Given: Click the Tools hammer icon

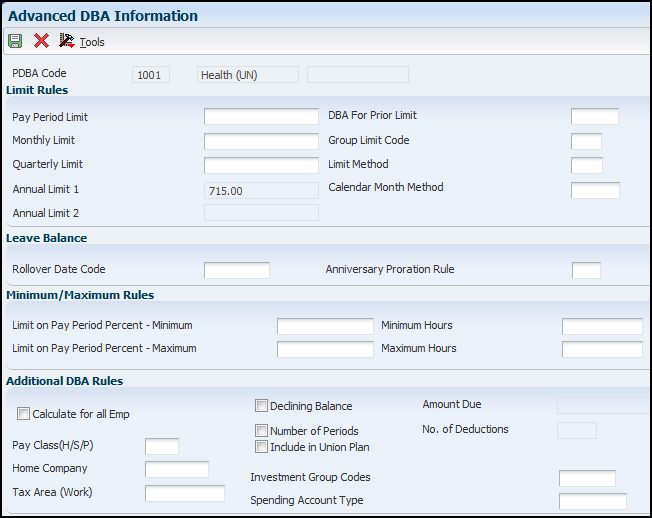Looking at the screenshot, I should [x=67, y=41].
